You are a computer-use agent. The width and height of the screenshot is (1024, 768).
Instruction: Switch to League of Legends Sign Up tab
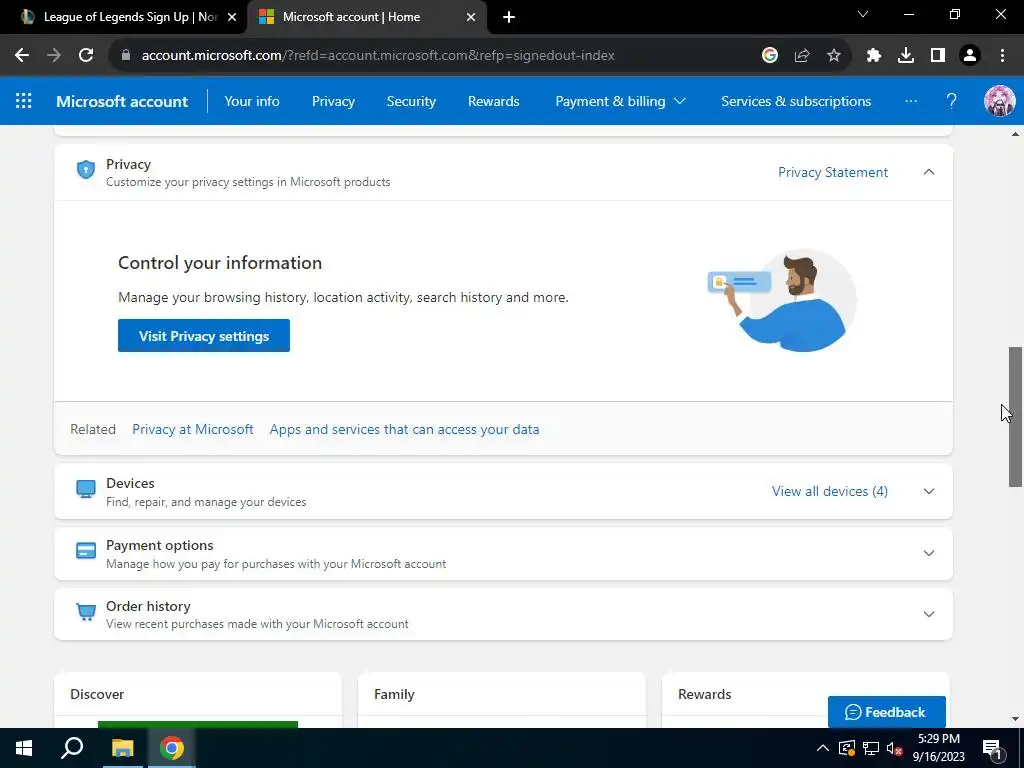[x=124, y=17]
